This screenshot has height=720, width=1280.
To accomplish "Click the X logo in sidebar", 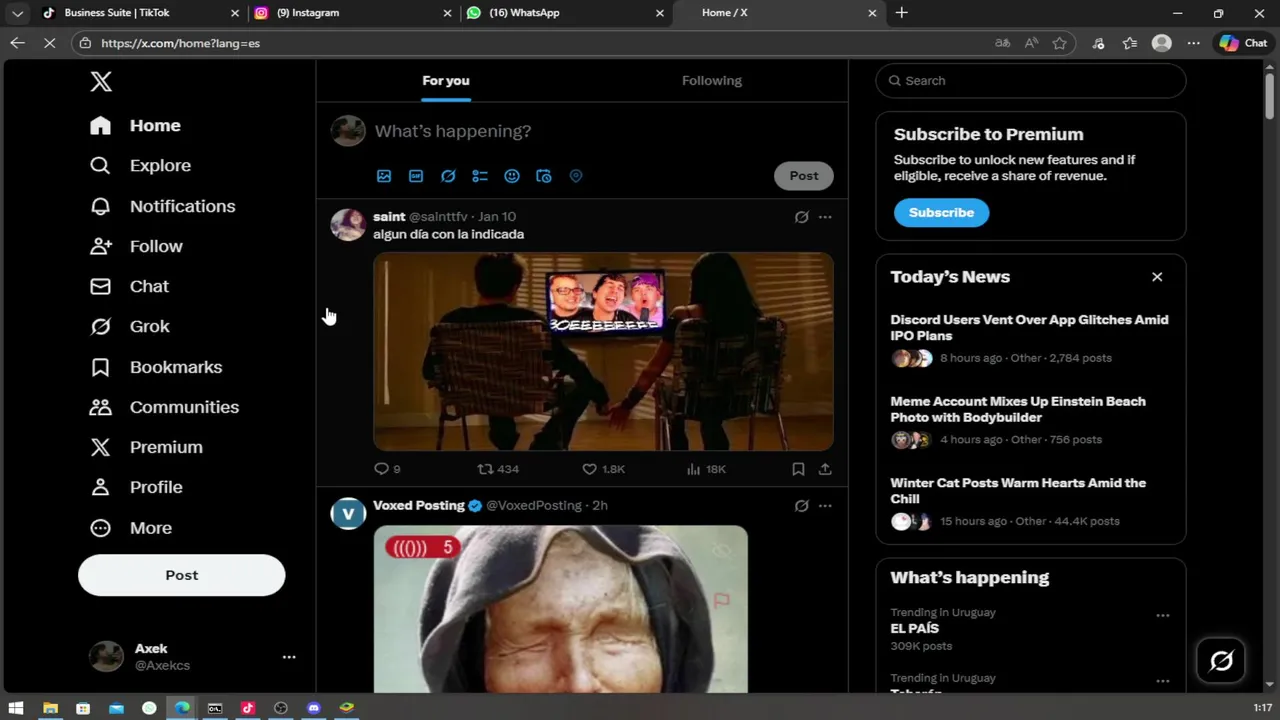I will tap(101, 82).
